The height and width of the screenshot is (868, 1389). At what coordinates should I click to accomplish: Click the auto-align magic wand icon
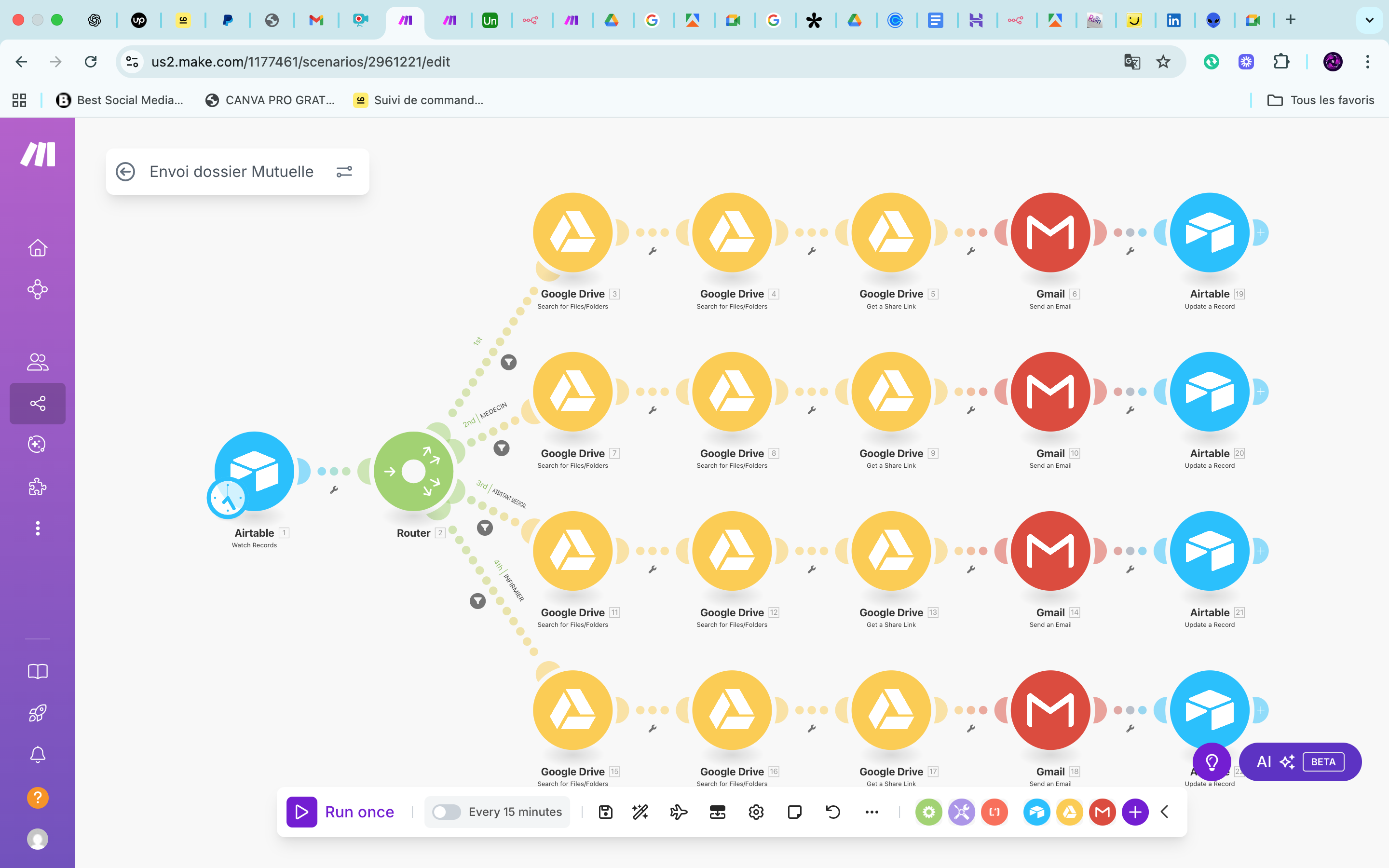point(640,812)
